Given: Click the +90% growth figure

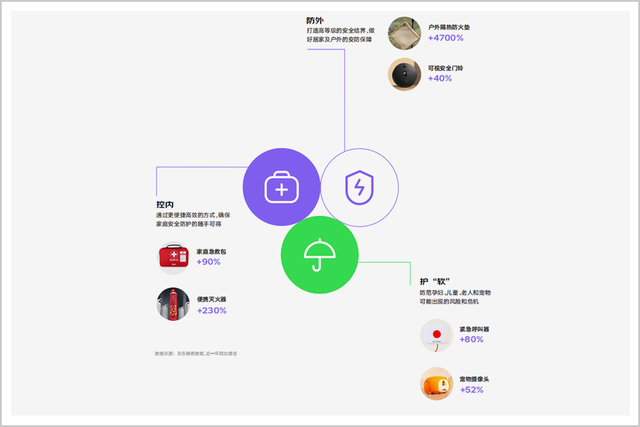Looking at the screenshot, I should (x=208, y=262).
